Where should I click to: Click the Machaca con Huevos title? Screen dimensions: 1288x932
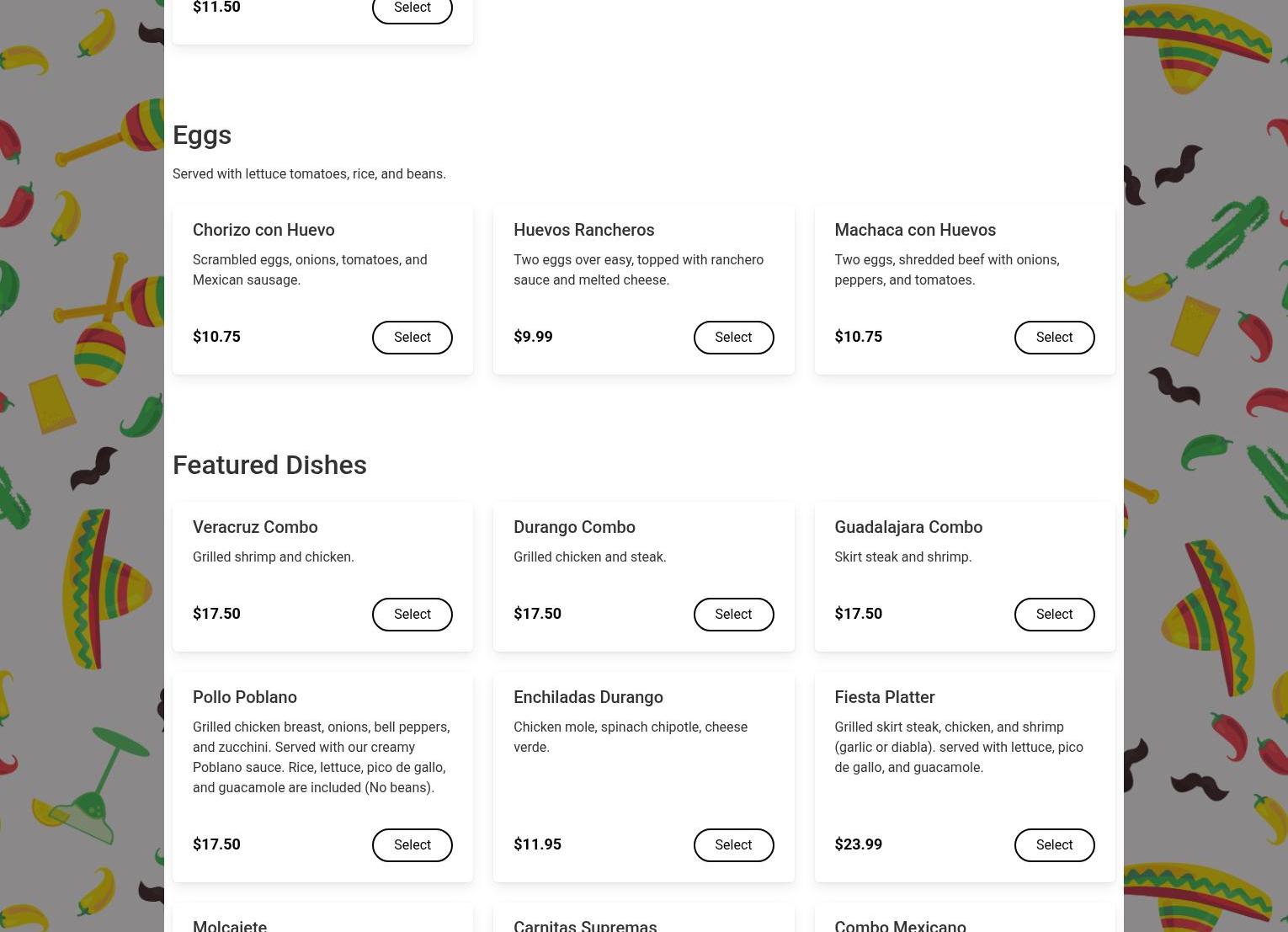pos(915,230)
